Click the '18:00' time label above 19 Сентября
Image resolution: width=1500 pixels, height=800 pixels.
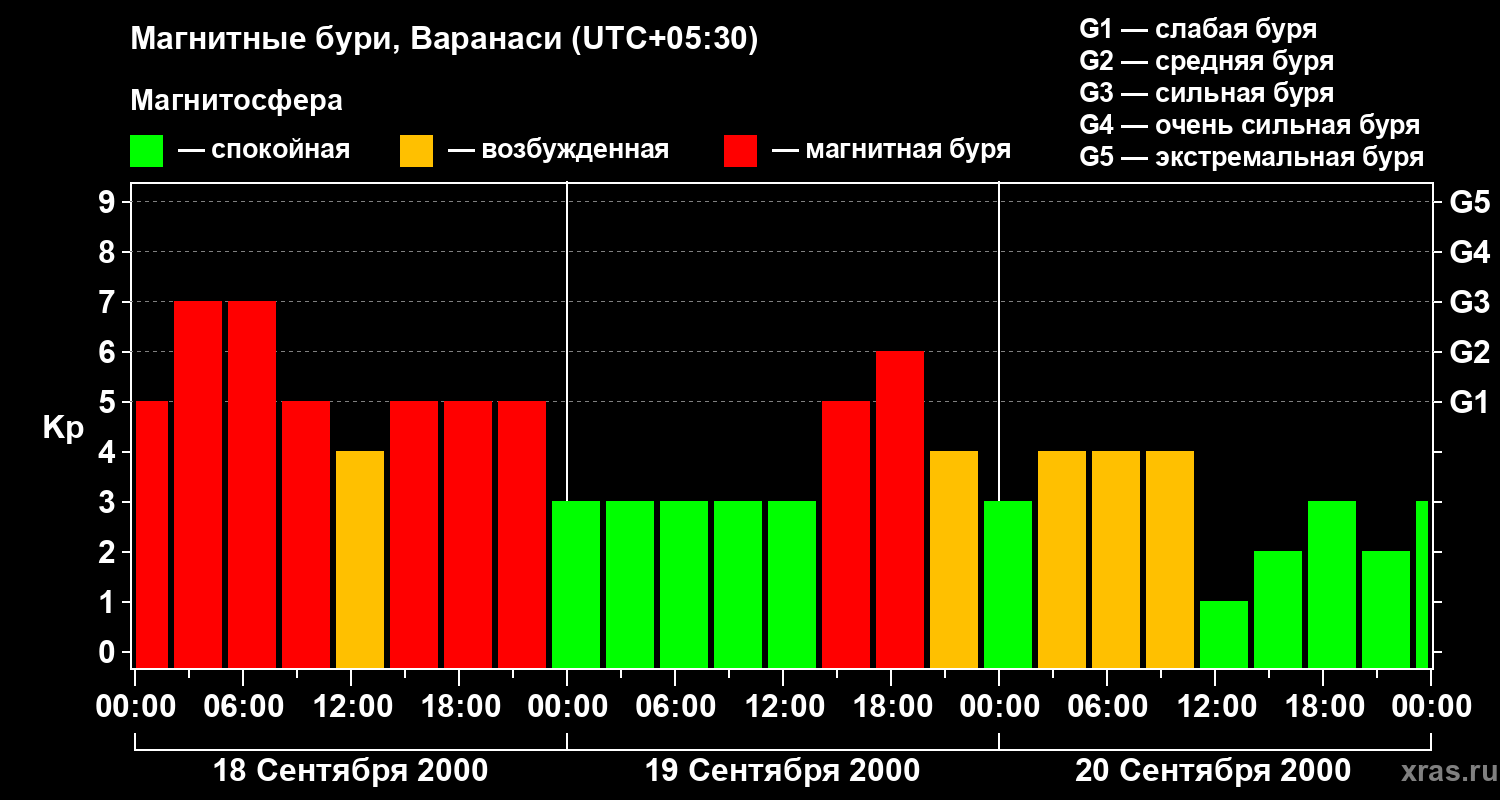click(891, 707)
